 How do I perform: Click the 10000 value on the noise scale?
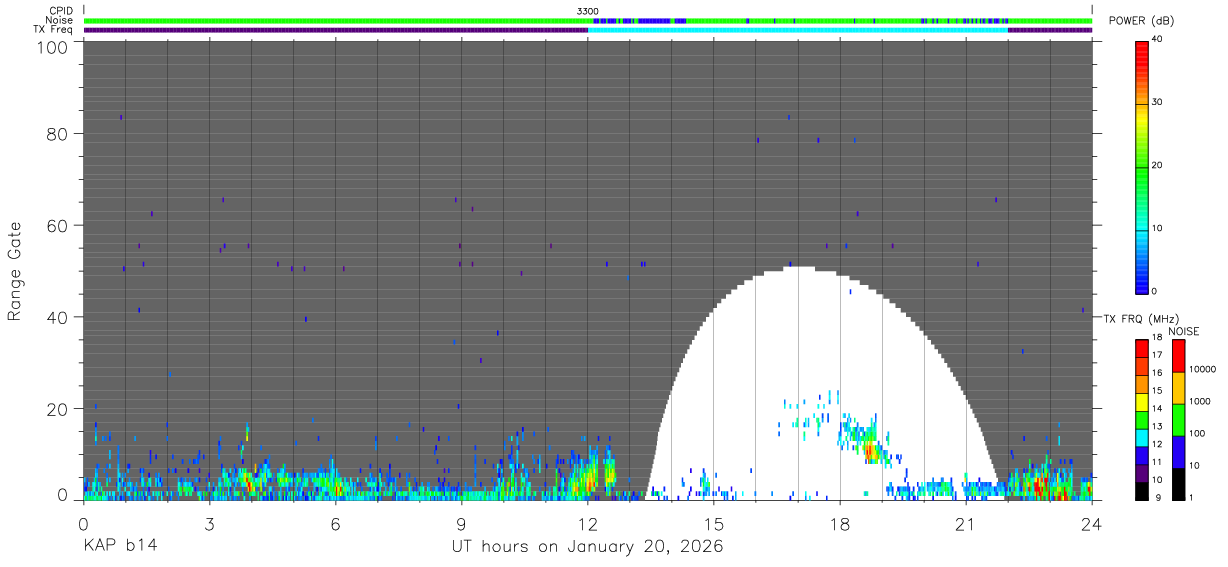point(1203,369)
